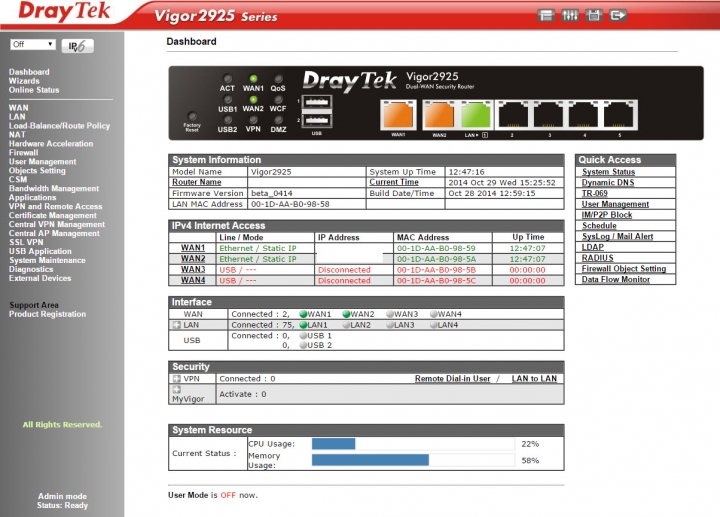Expand the VPN row in the Security table
This screenshot has height=517, width=720.
(176, 379)
